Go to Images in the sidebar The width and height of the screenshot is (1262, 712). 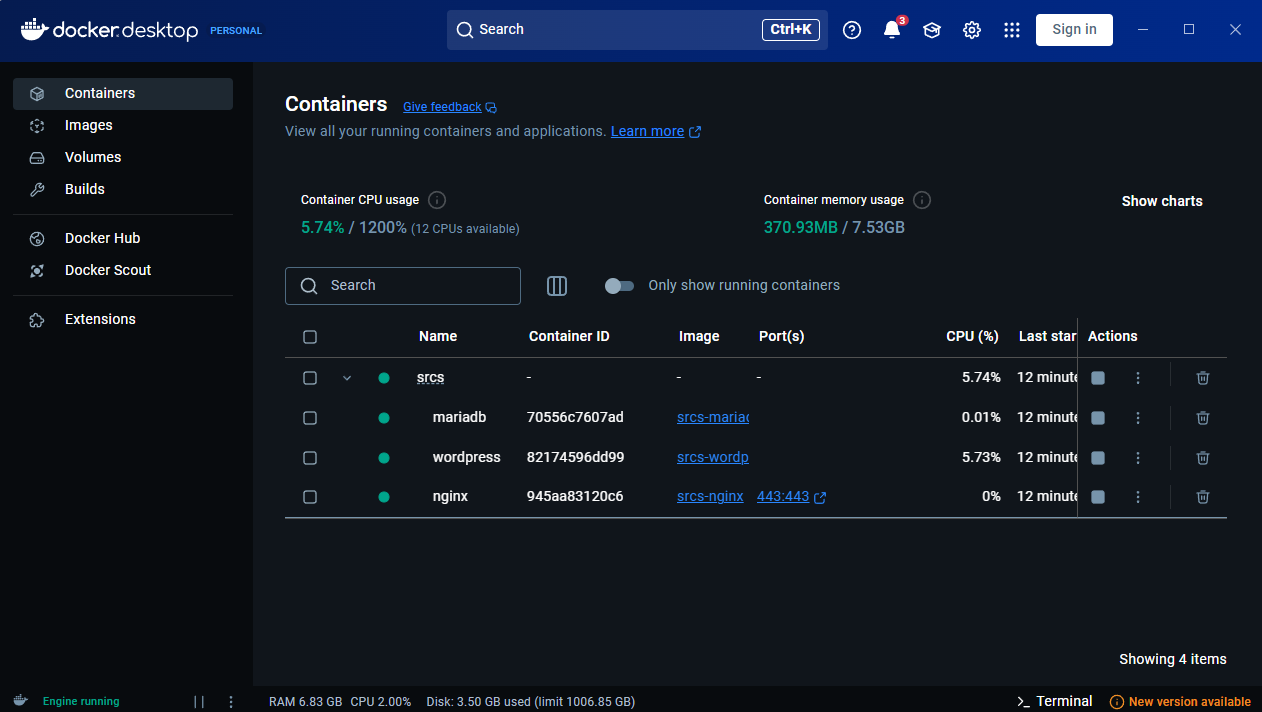(89, 125)
